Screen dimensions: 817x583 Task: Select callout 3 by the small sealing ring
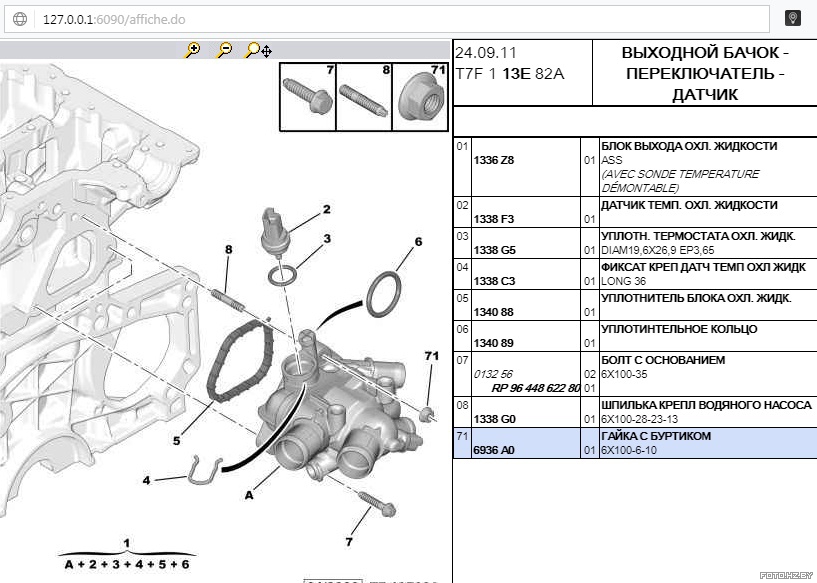tap(327, 239)
